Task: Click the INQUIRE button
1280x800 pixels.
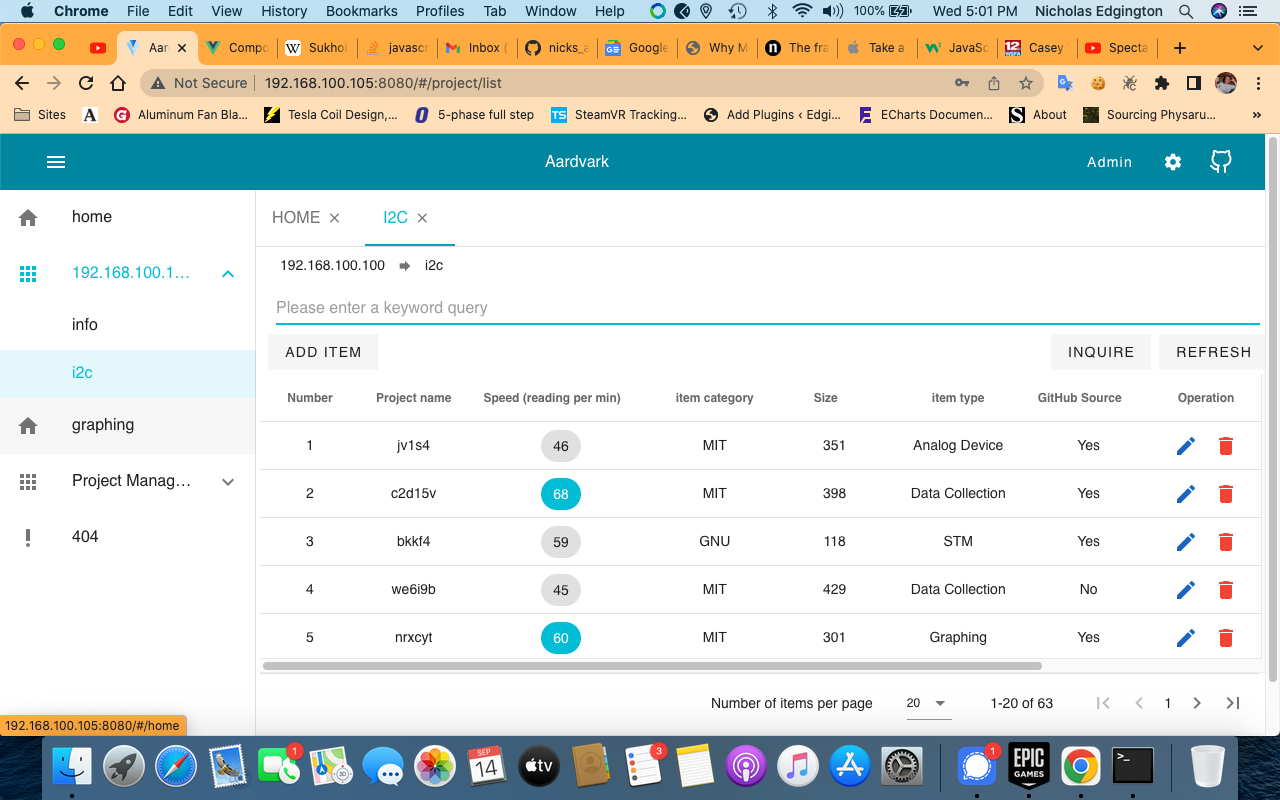Action: 1101,352
